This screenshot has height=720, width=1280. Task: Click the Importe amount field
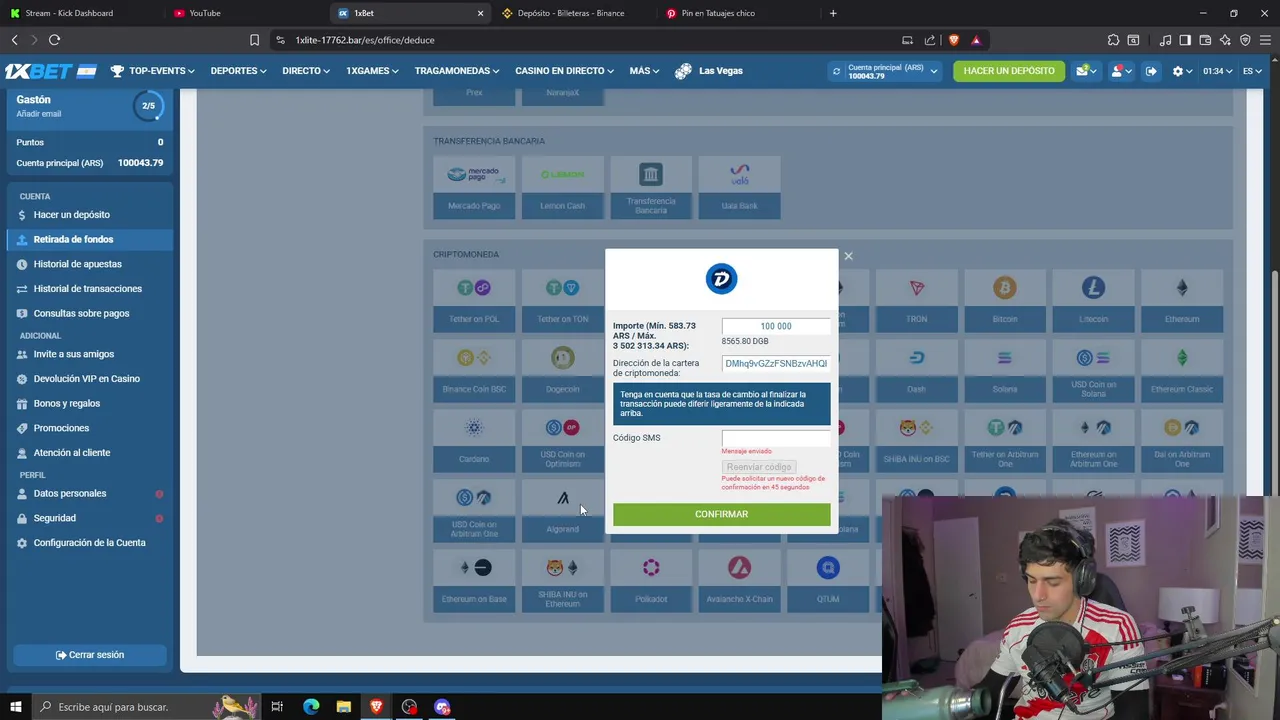tap(776, 326)
